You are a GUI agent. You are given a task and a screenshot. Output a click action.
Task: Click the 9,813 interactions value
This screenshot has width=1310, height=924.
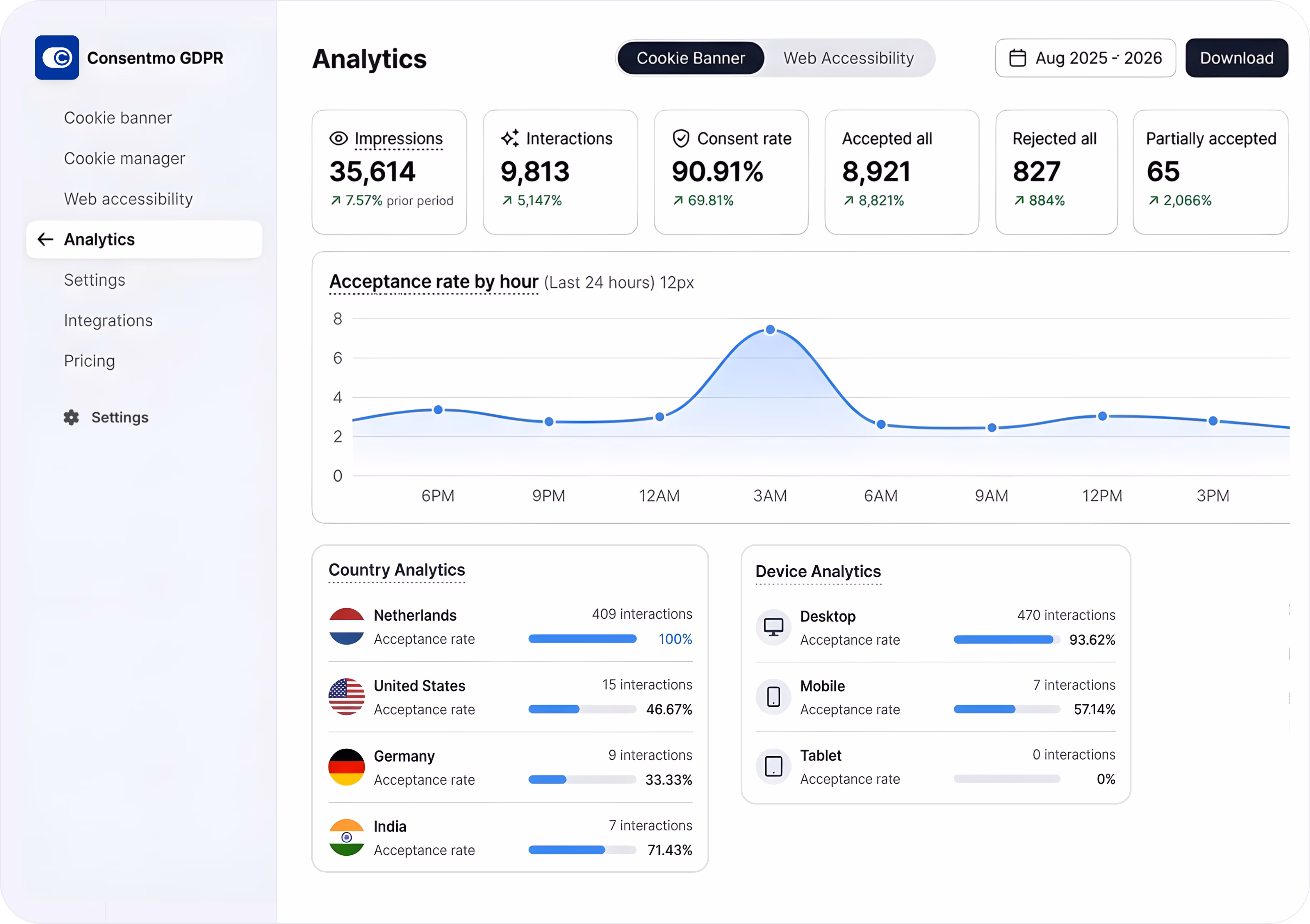535,171
